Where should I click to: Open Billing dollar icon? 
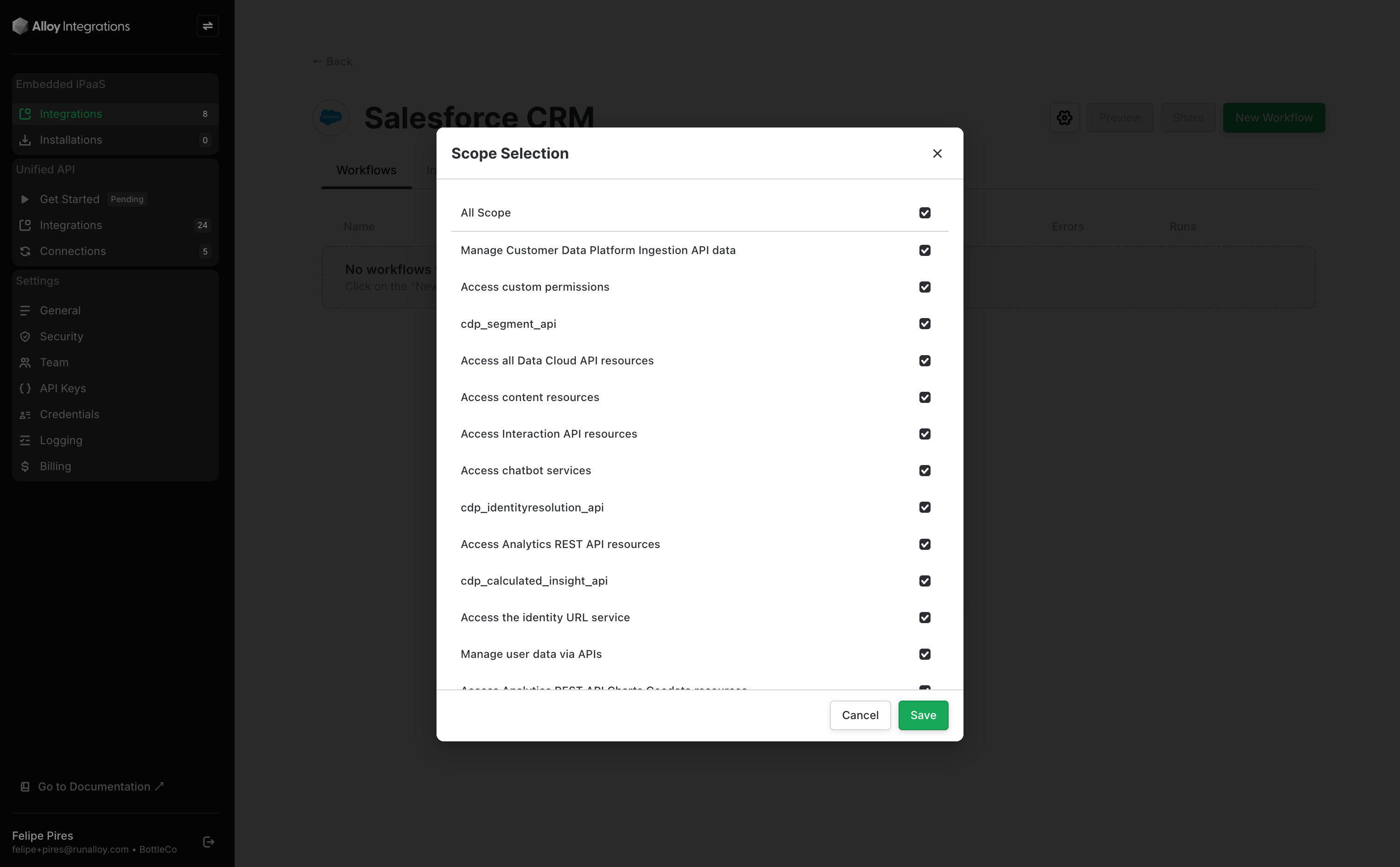pos(25,466)
